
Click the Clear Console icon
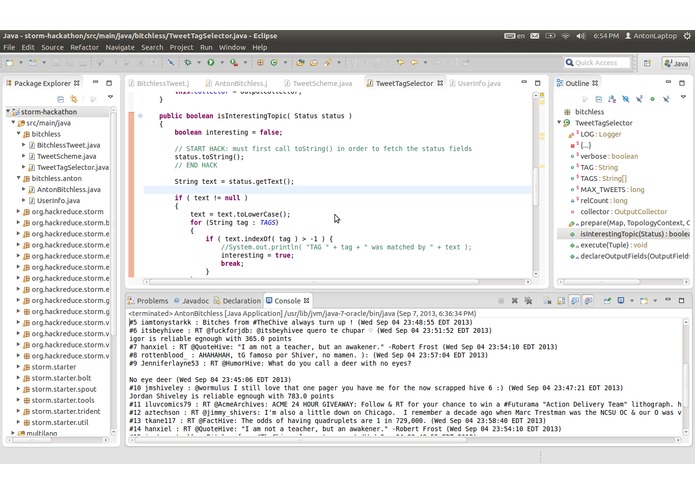547,301
